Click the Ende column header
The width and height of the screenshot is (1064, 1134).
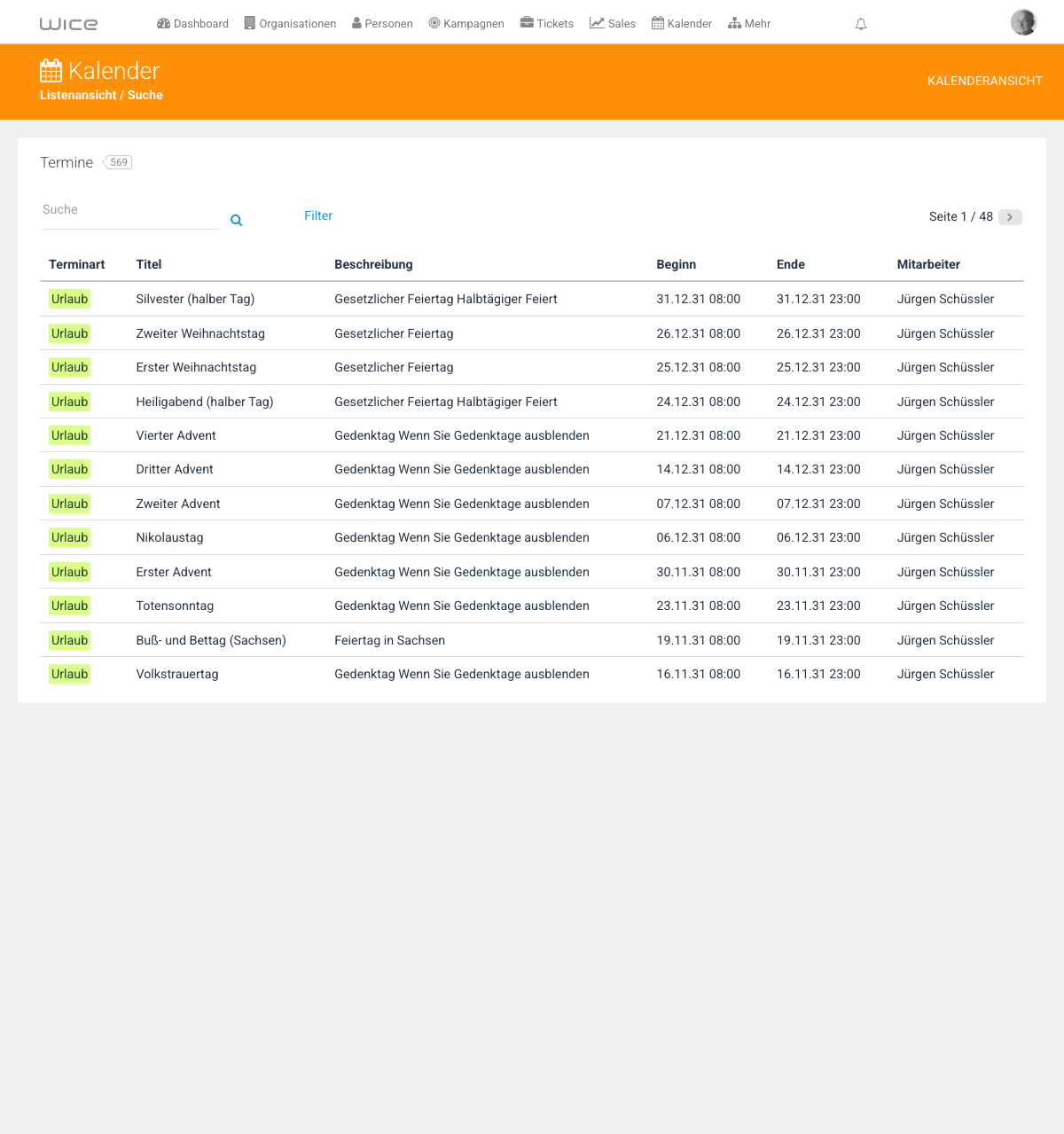click(x=791, y=264)
